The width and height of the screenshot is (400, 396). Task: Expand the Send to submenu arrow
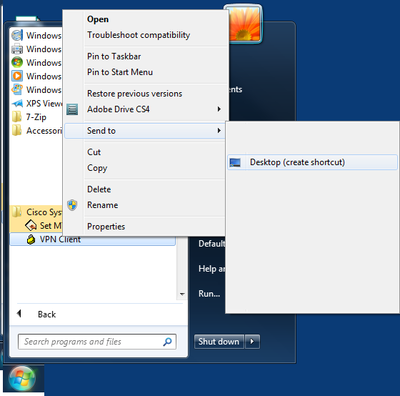pyautogui.click(x=219, y=131)
